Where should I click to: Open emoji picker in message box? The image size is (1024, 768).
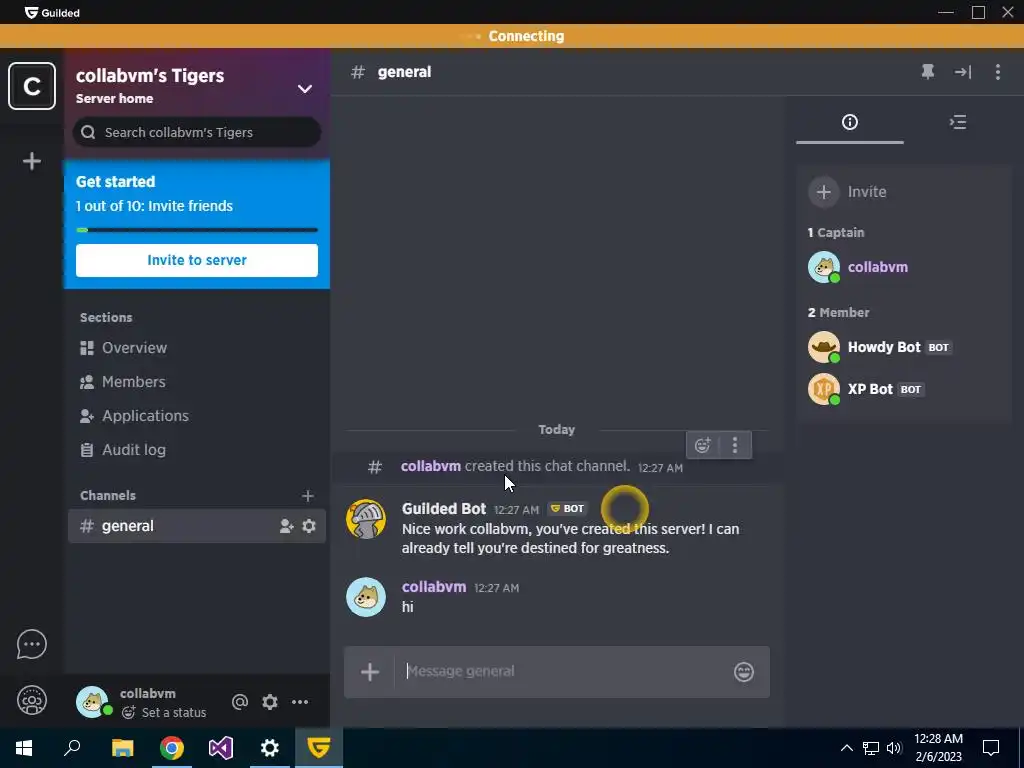744,672
